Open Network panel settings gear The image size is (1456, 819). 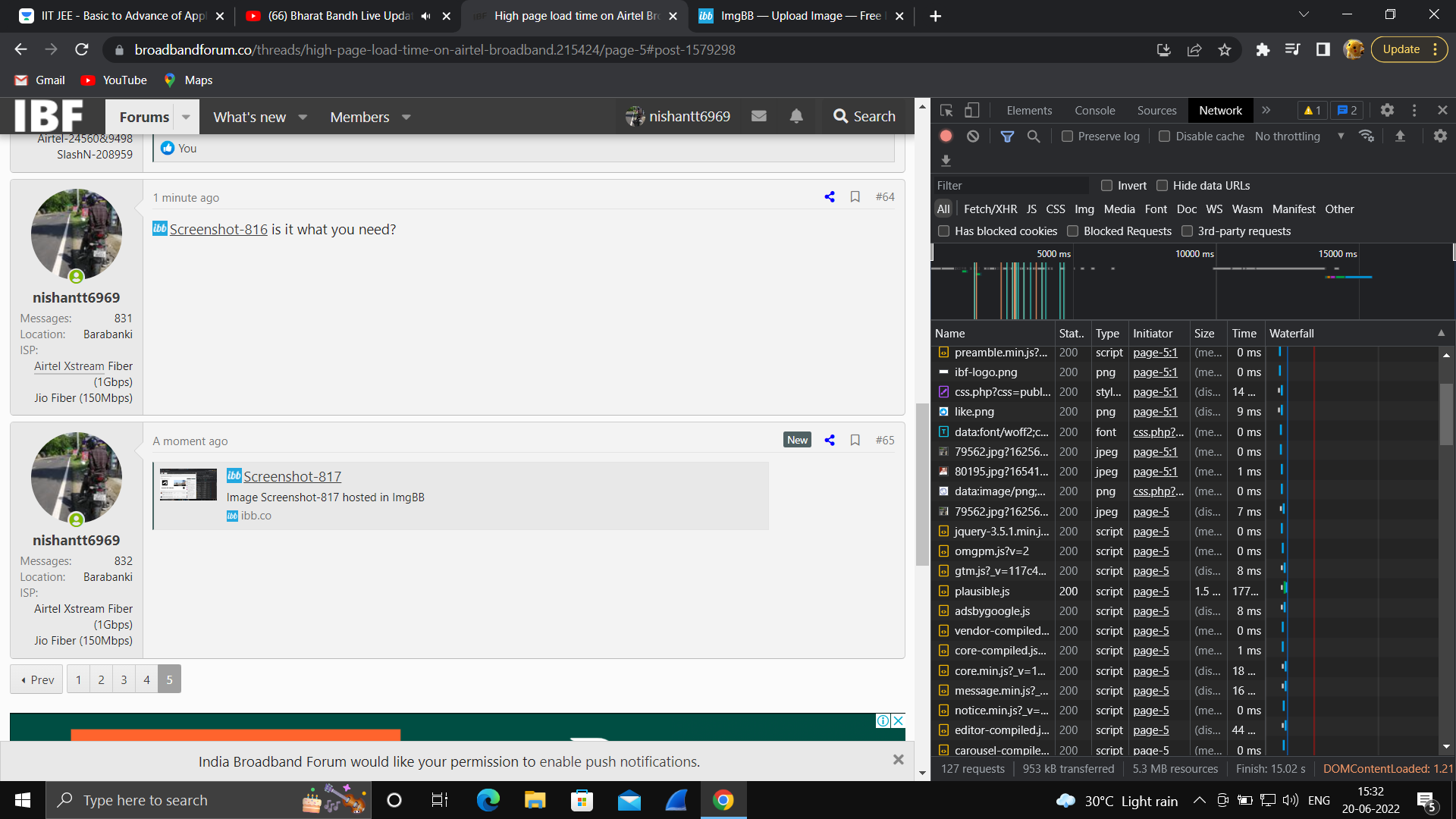click(1440, 136)
